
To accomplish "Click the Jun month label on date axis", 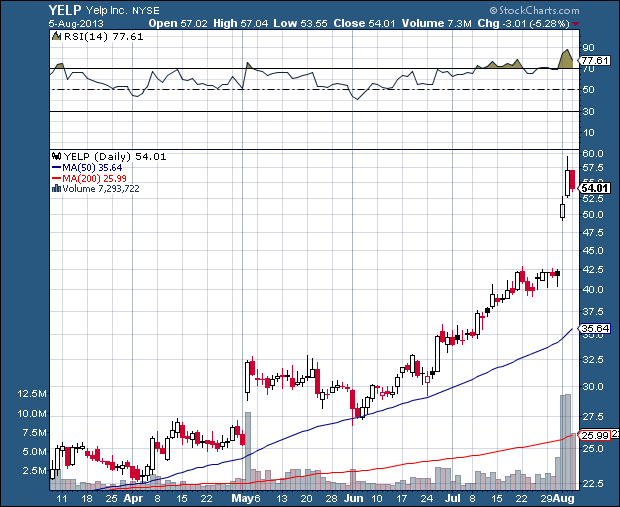I will point(353,498).
